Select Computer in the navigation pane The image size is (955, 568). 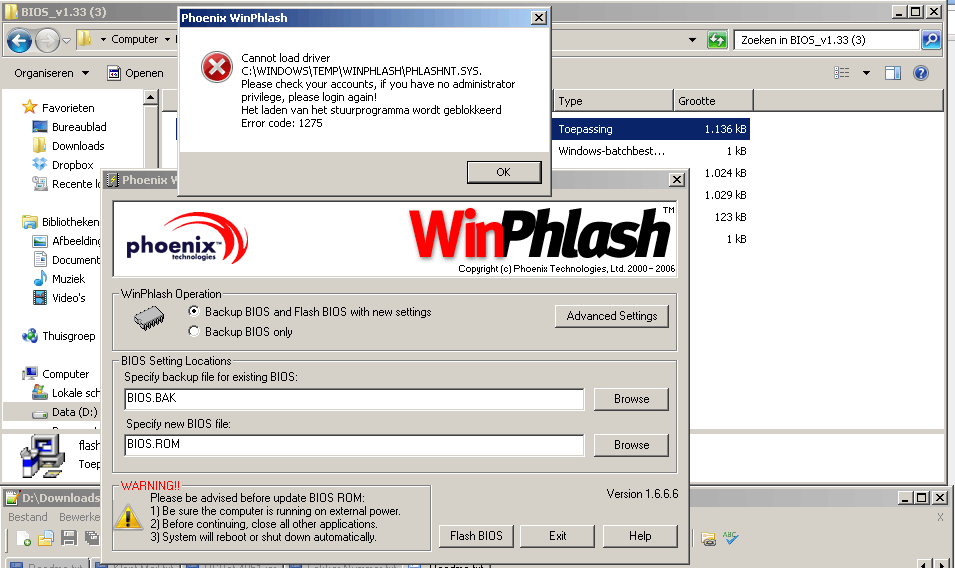65,374
